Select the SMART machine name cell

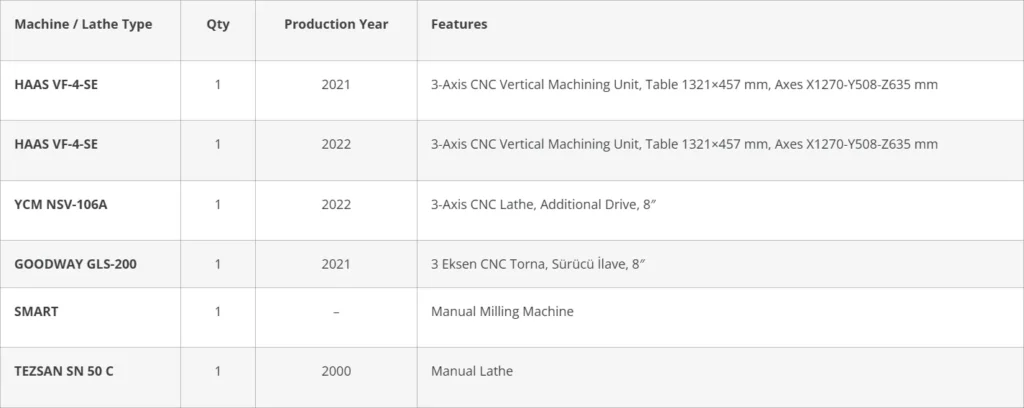(x=37, y=312)
